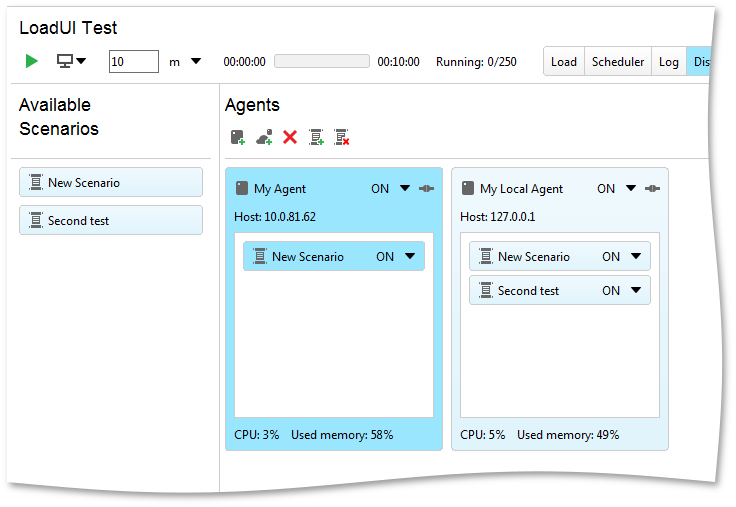The width and height of the screenshot is (736, 507).
Task: Switch to the Scheduler tab
Action: tap(618, 61)
